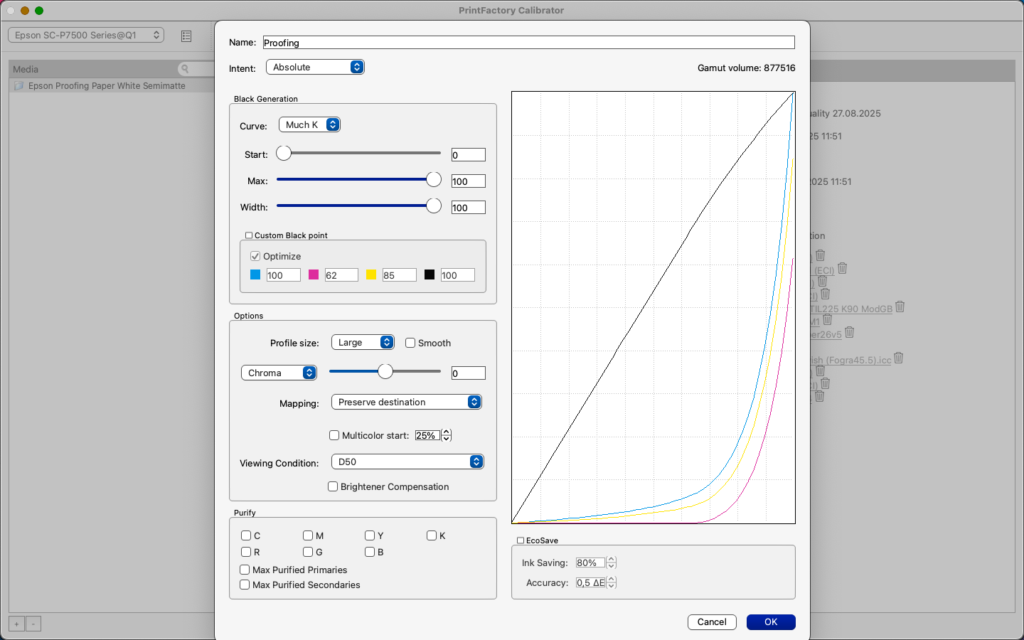Select Epson Proofing Paper White Semimatte media
The height and width of the screenshot is (640, 1024).
[106, 86]
